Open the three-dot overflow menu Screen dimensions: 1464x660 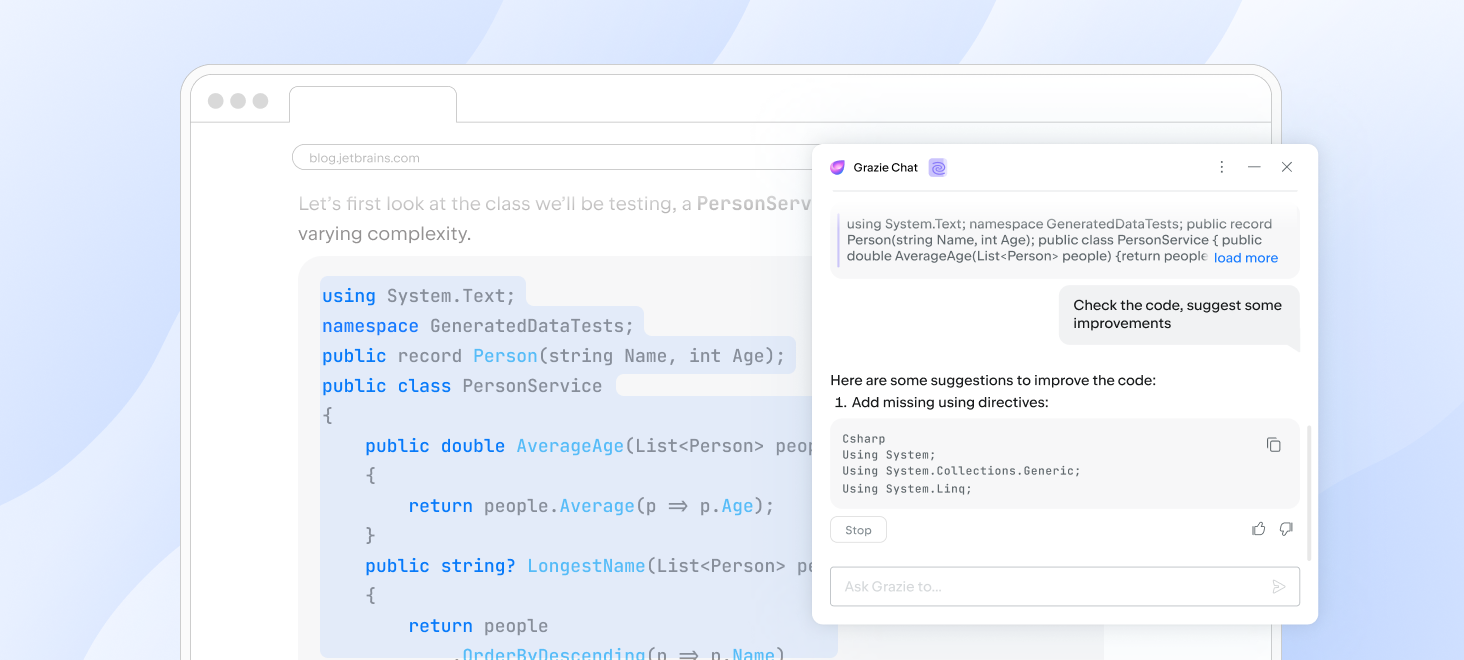tap(1221, 167)
